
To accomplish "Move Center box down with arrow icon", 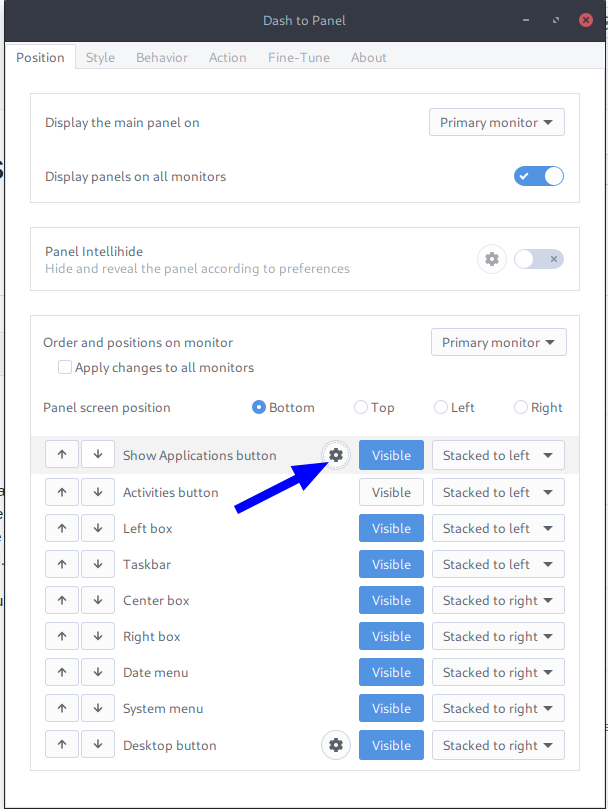I will [98, 600].
